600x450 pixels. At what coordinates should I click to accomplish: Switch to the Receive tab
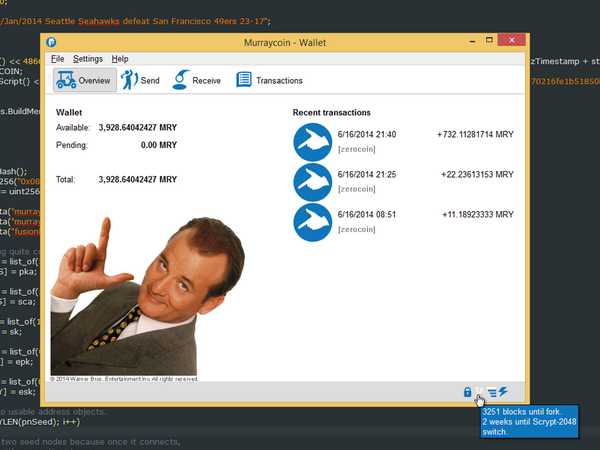point(197,80)
